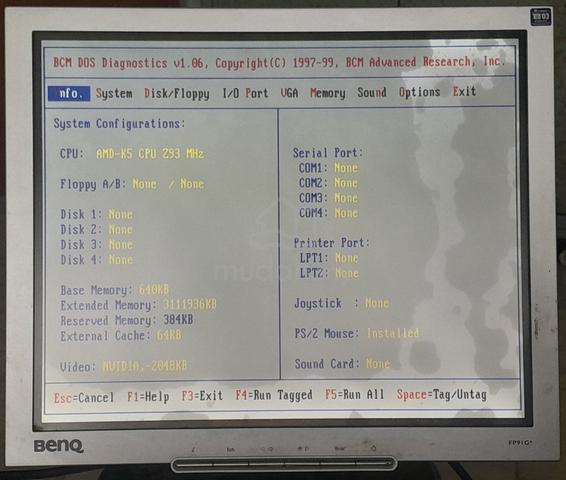The image size is (566, 480).
Task: Open the Sound menu
Action: pyautogui.click(x=372, y=92)
